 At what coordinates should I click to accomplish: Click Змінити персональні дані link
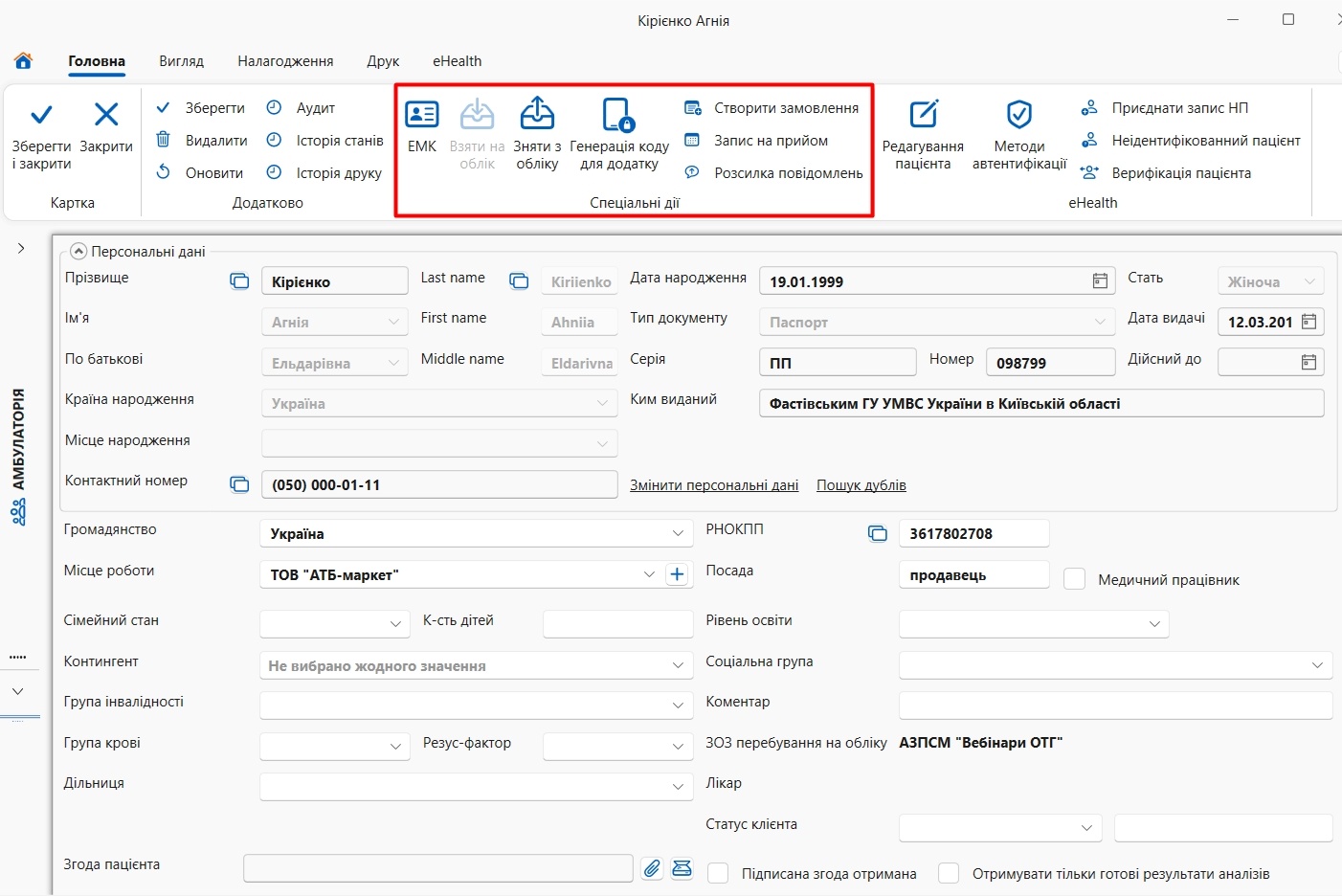714,485
